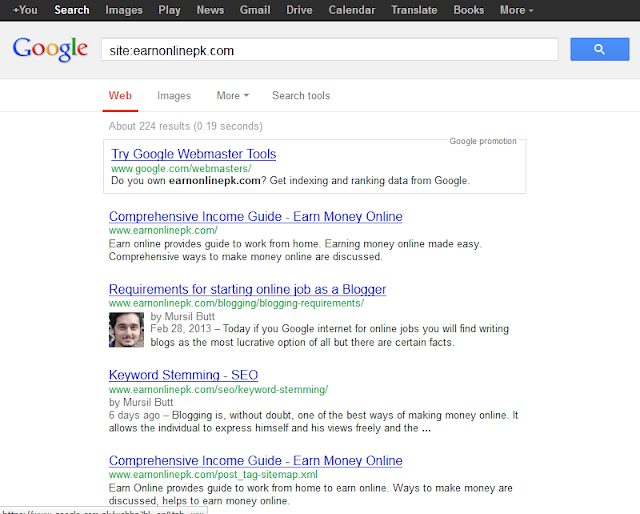Switch to the Images results tab
640x514 pixels.
tap(174, 96)
